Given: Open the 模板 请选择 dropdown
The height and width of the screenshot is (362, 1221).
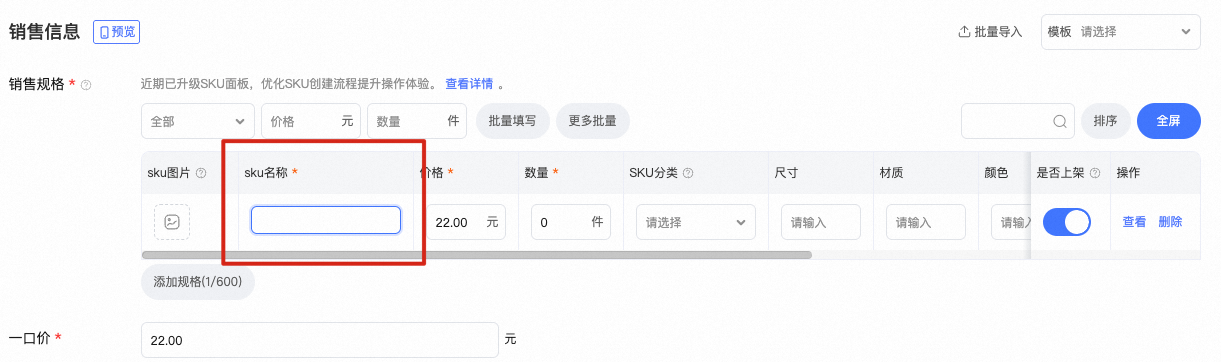Looking at the screenshot, I should point(1120,32).
